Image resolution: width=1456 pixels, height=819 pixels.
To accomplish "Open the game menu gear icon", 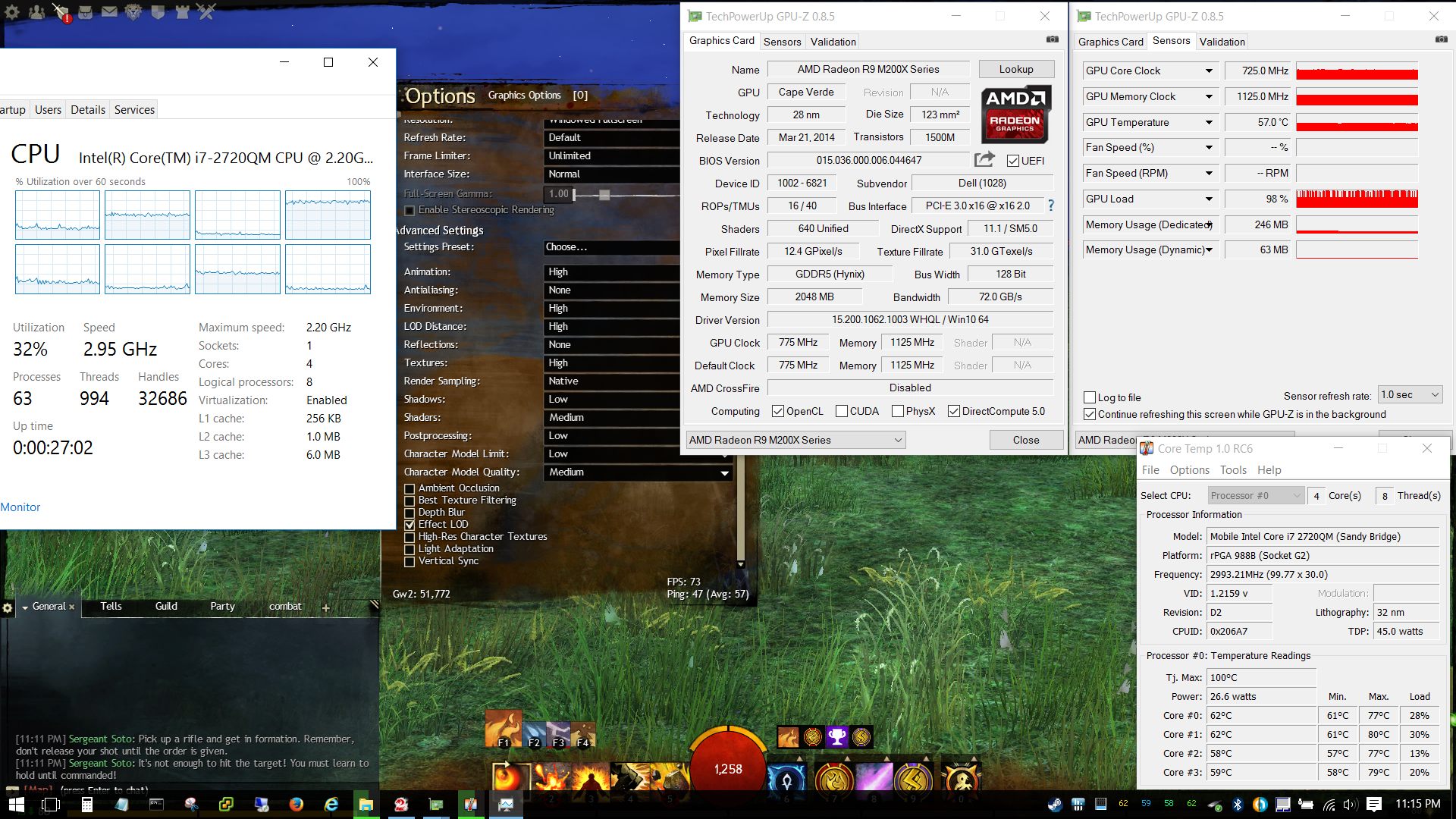I will 12,11.
